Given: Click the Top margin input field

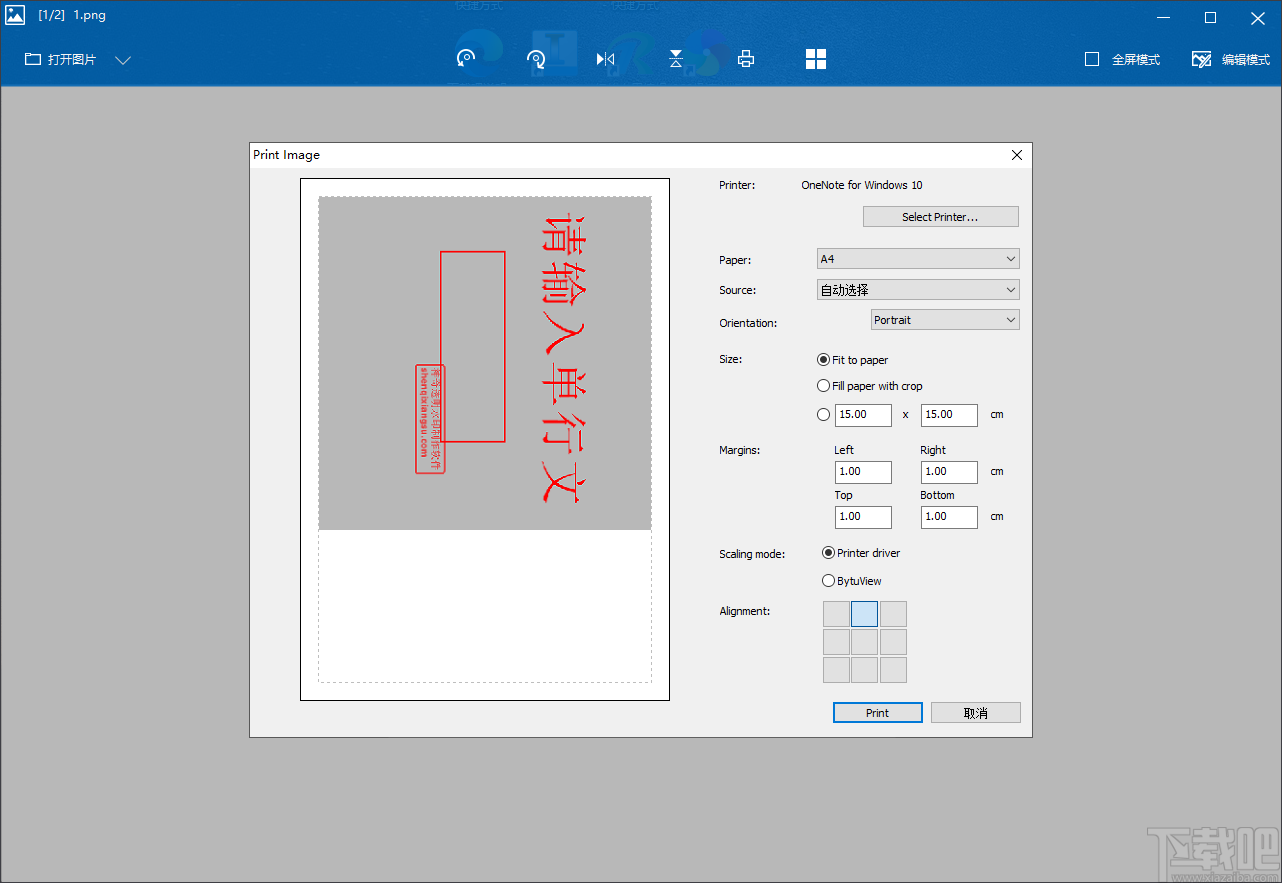Looking at the screenshot, I should point(863,517).
